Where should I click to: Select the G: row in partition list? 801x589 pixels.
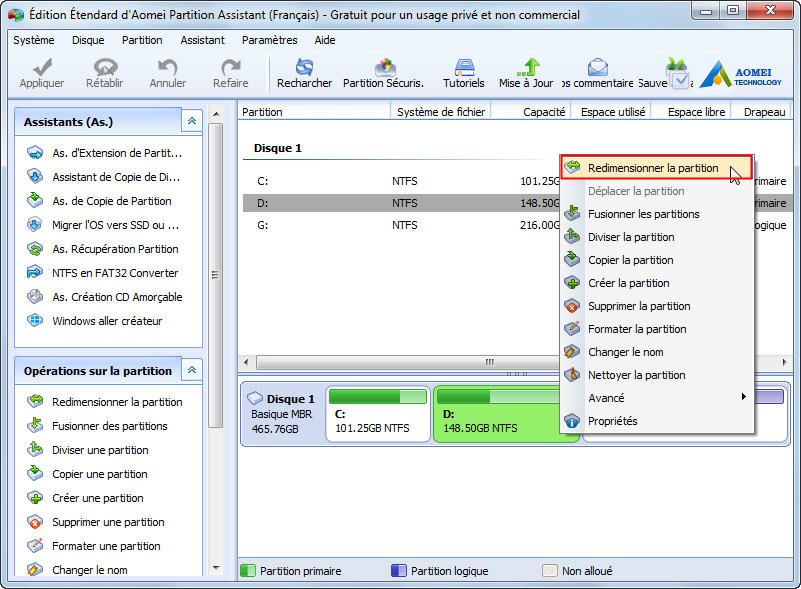click(402, 225)
